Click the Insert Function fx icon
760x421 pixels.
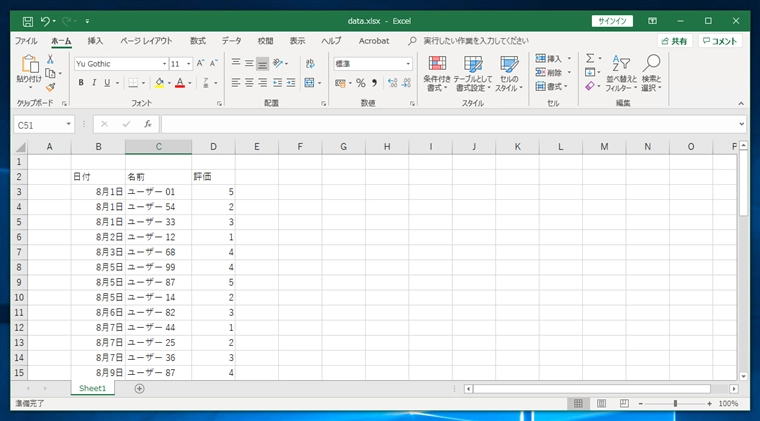point(147,125)
